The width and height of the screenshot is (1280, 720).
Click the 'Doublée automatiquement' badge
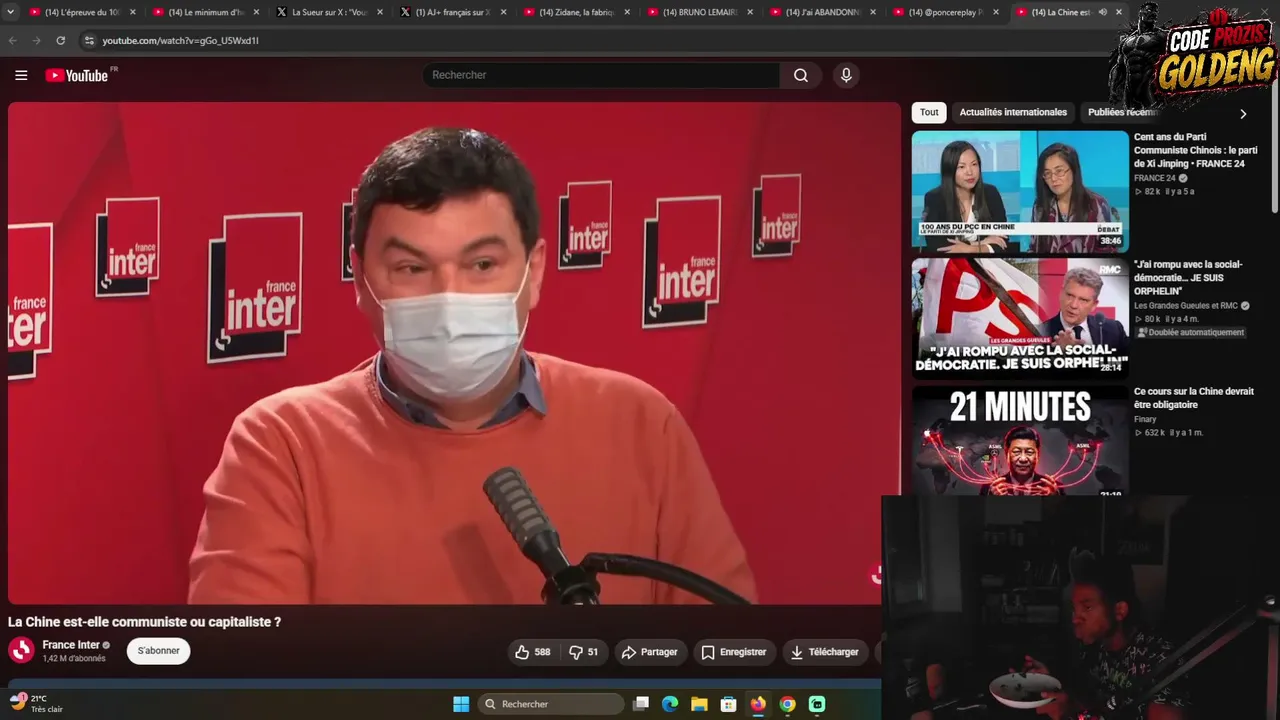[x=1191, y=332]
